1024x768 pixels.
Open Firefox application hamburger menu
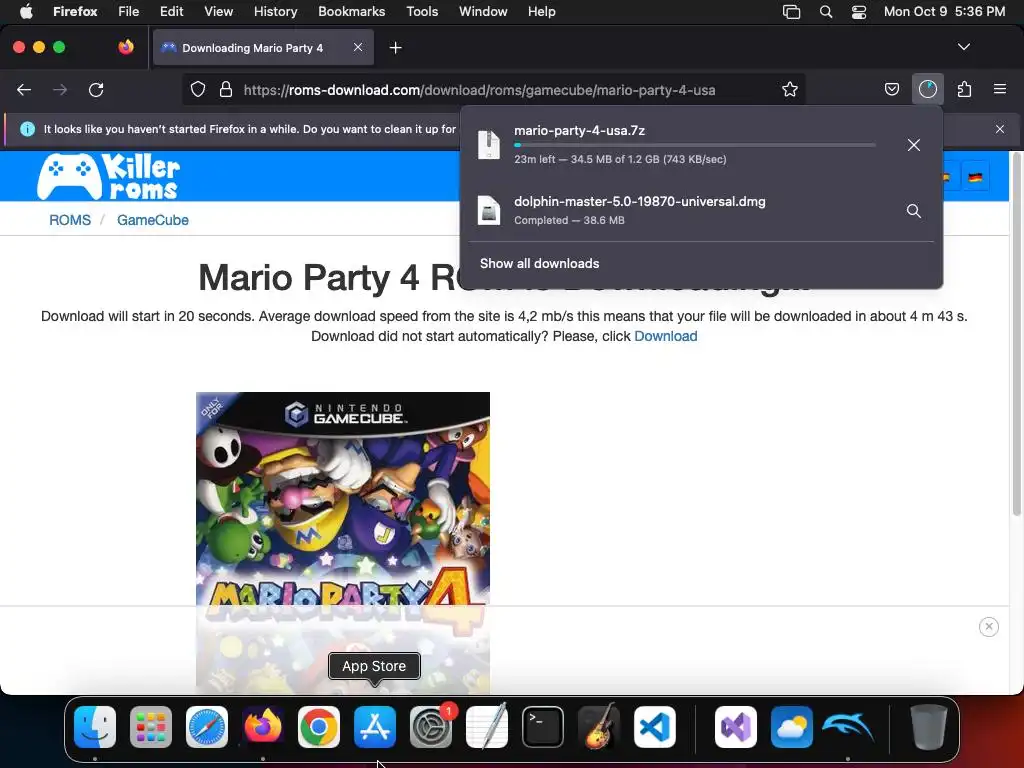click(1000, 89)
